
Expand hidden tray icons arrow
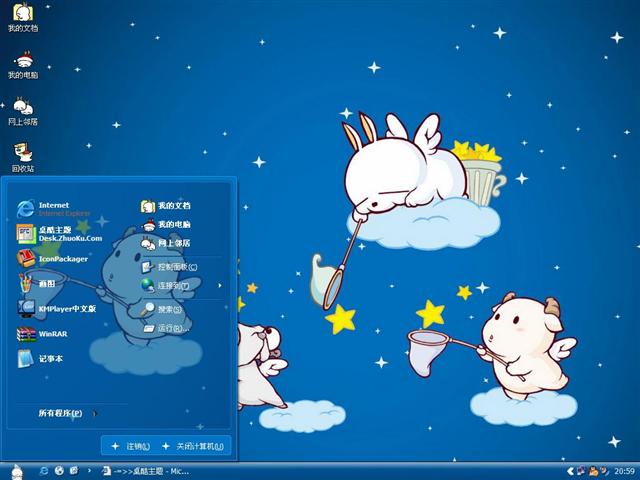[x=570, y=471]
